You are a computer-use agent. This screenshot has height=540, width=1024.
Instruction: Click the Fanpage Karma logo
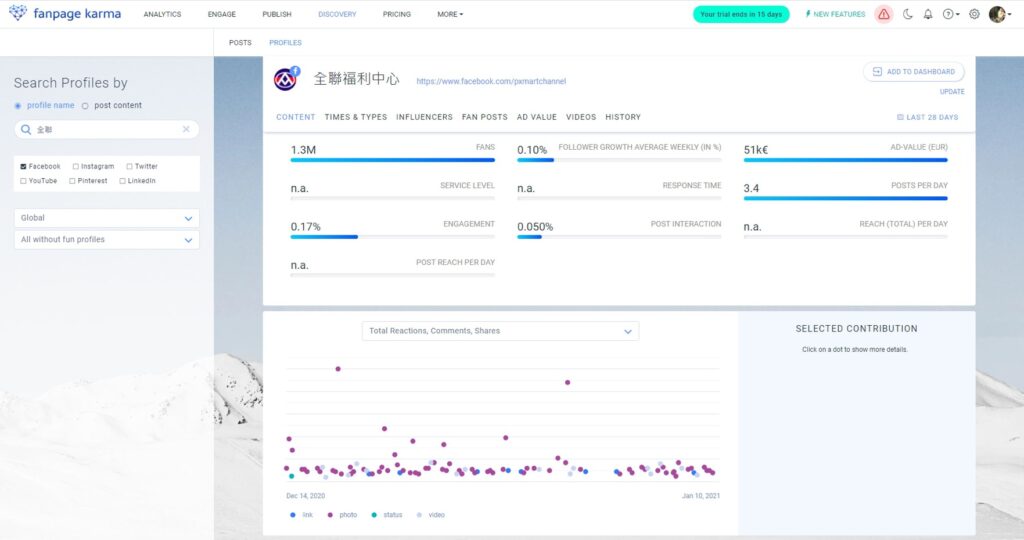65,14
